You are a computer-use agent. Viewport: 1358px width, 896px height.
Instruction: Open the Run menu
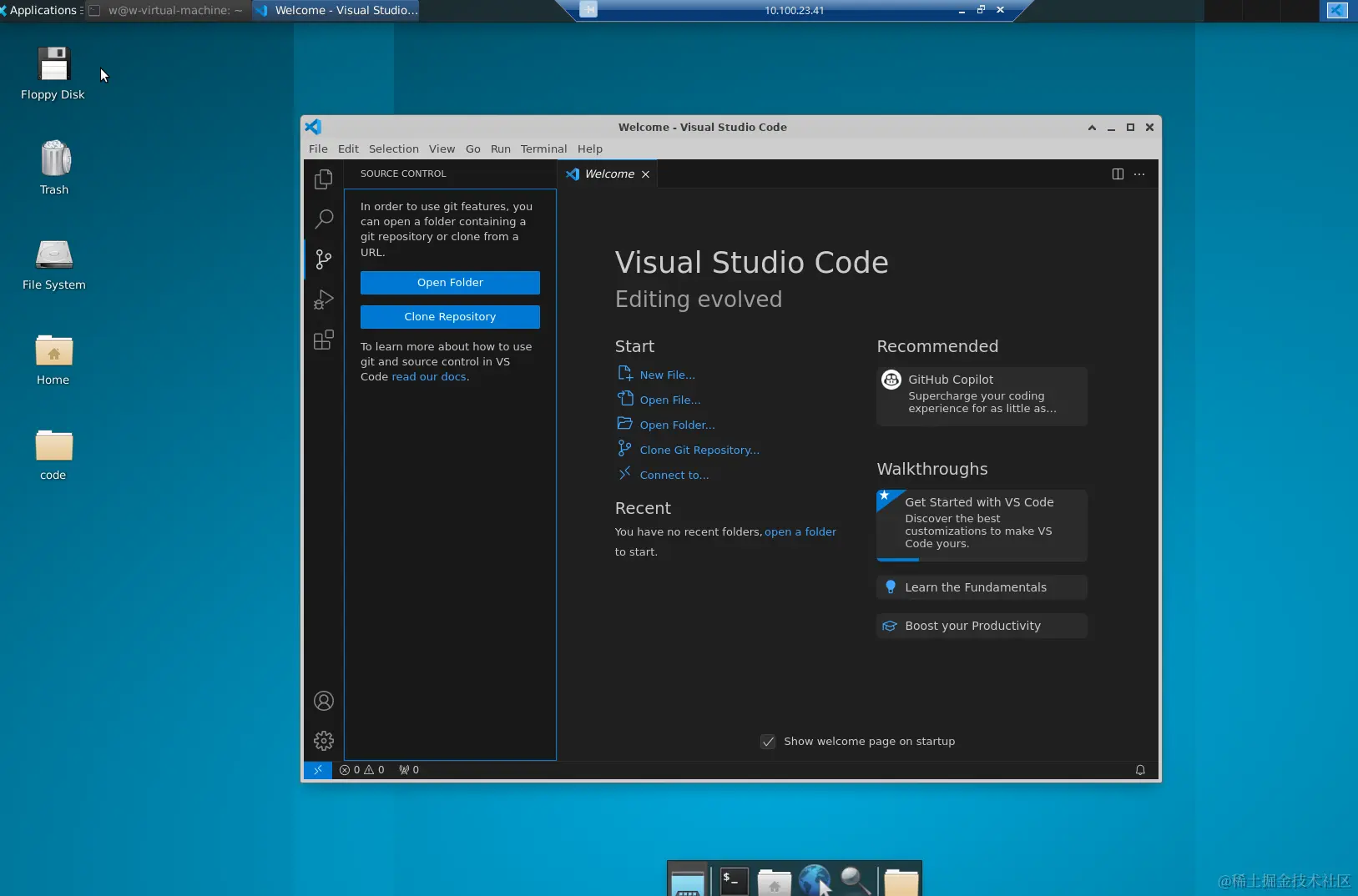[501, 148]
